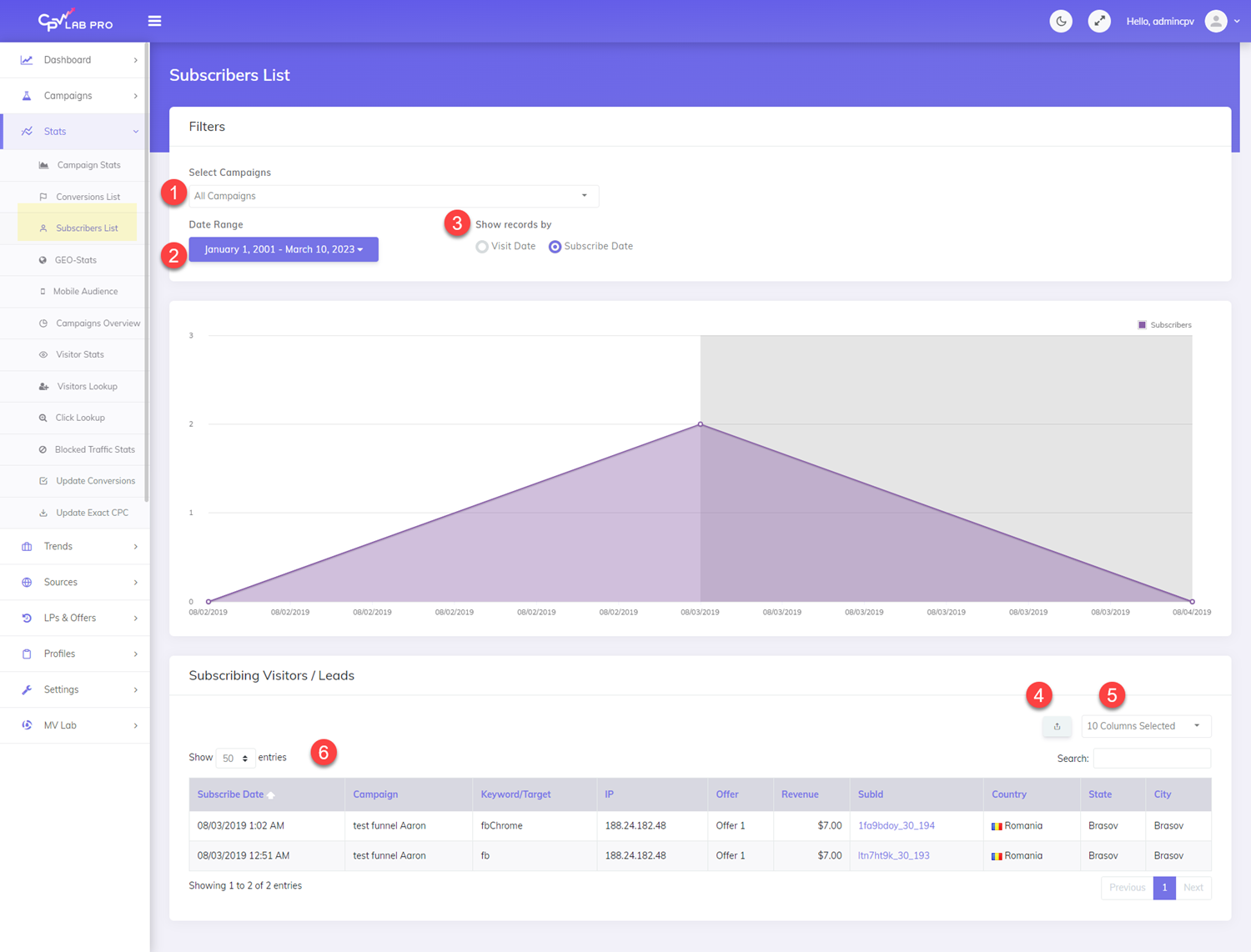Click the export table icon button
The height and width of the screenshot is (952, 1251).
[1057, 726]
